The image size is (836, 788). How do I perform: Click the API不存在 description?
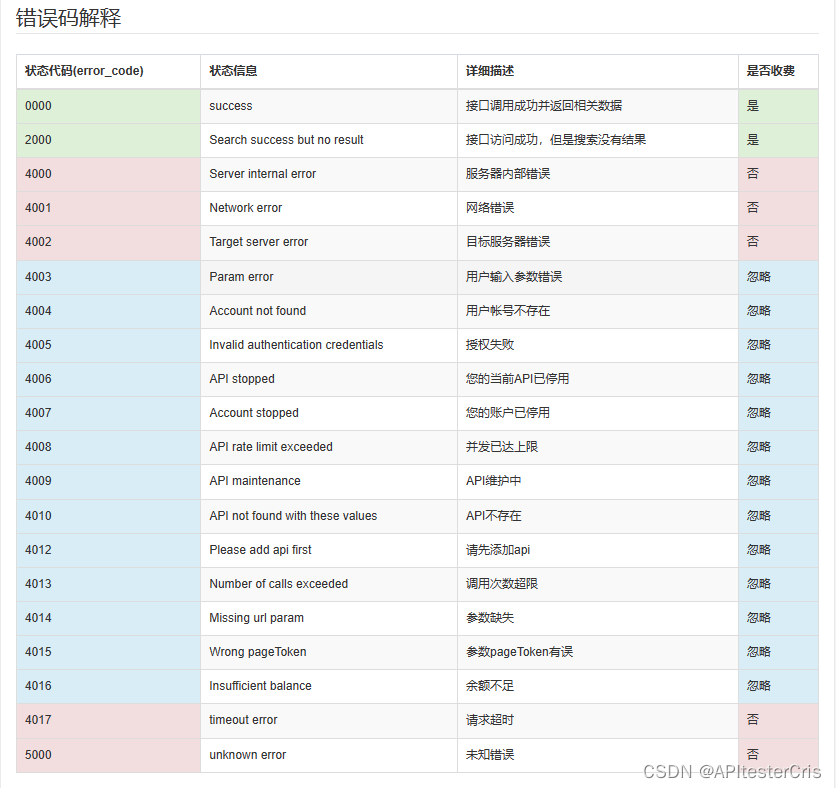click(493, 516)
